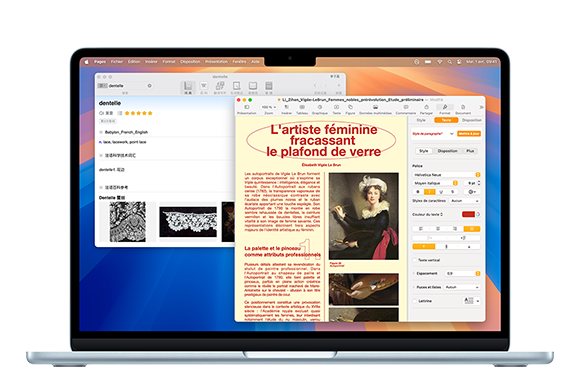580x386 pixels.
Task: Select the Plus segment in text inspector
Action: [470, 151]
